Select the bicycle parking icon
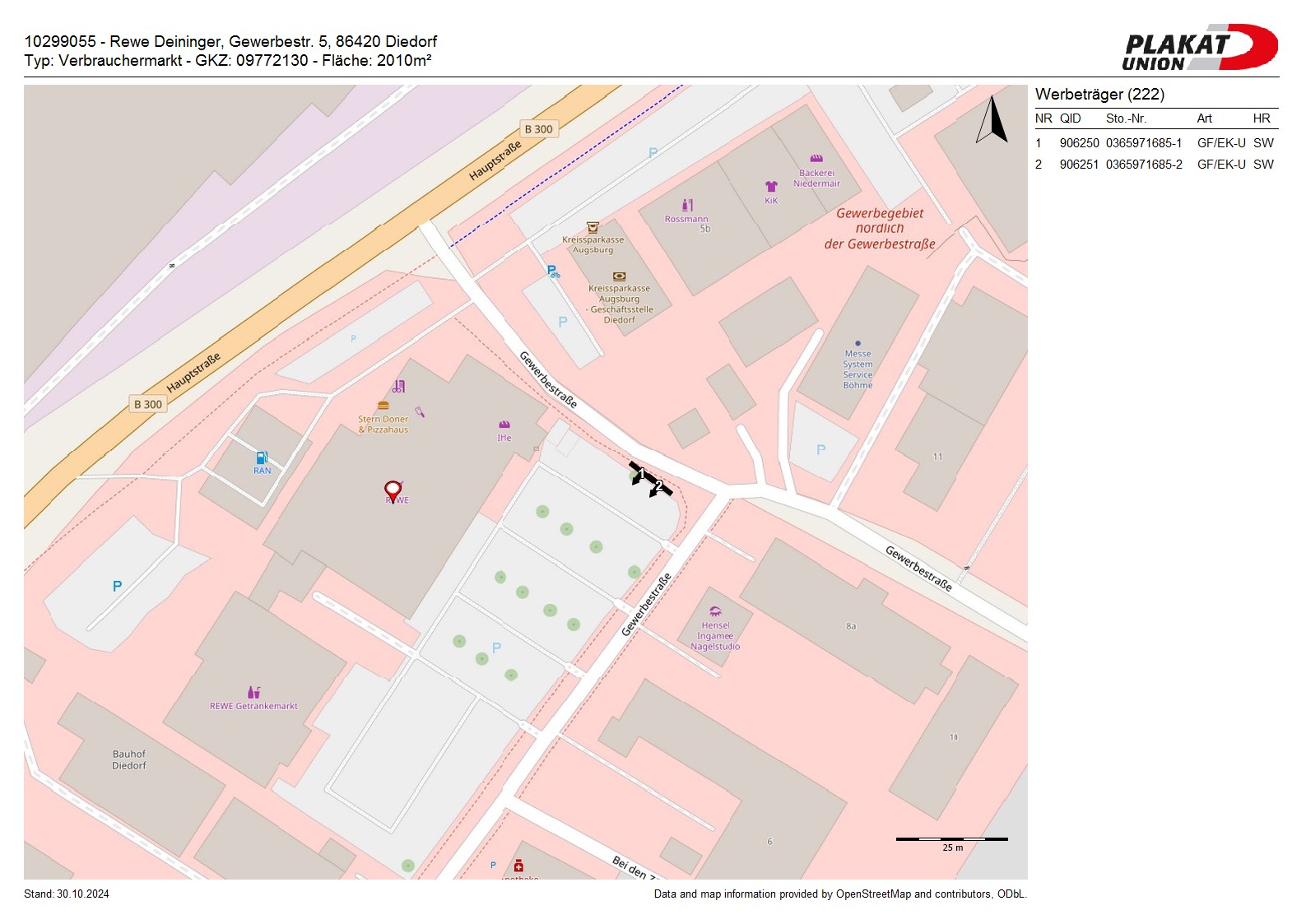The height and width of the screenshot is (924, 1306). coord(553,271)
